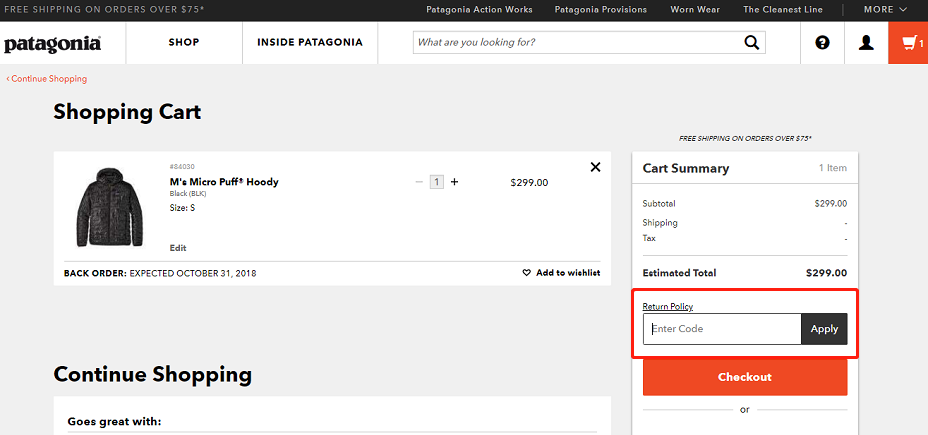Screen dimensions: 928x435
Task: Click the item price $299.00
Action: click(529, 182)
